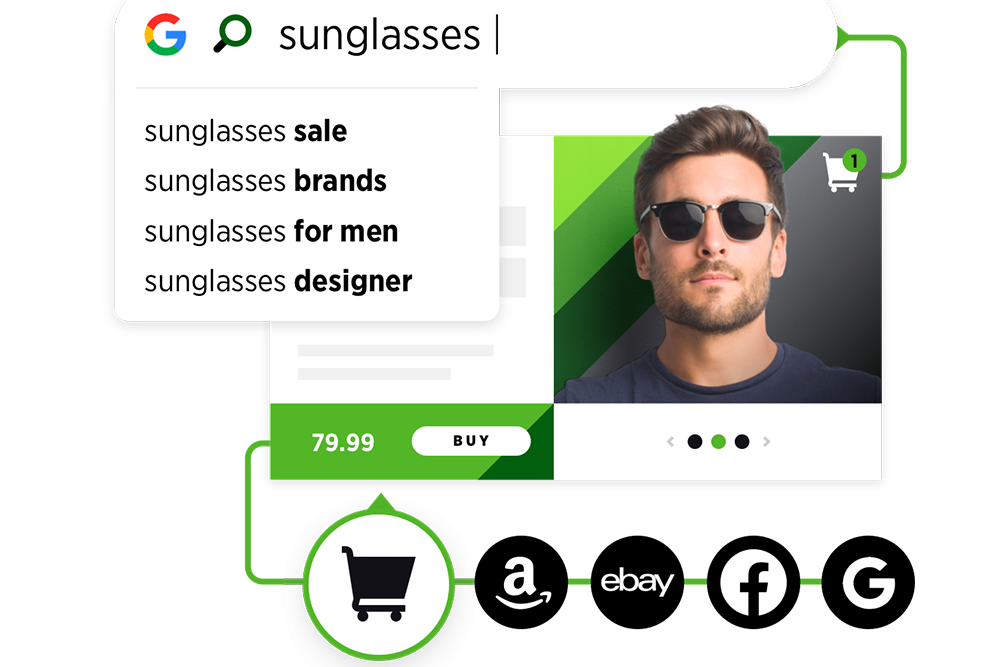The image size is (1000, 667).
Task: Click the white BUY button
Action: tap(471, 441)
